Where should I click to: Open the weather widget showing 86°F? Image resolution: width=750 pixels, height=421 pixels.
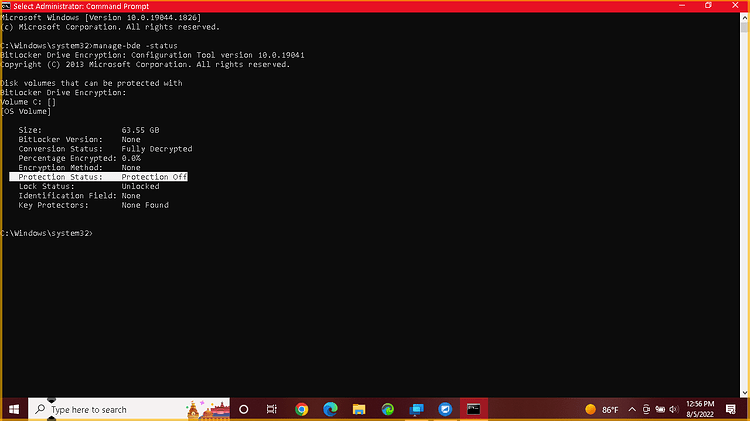[x=602, y=410]
